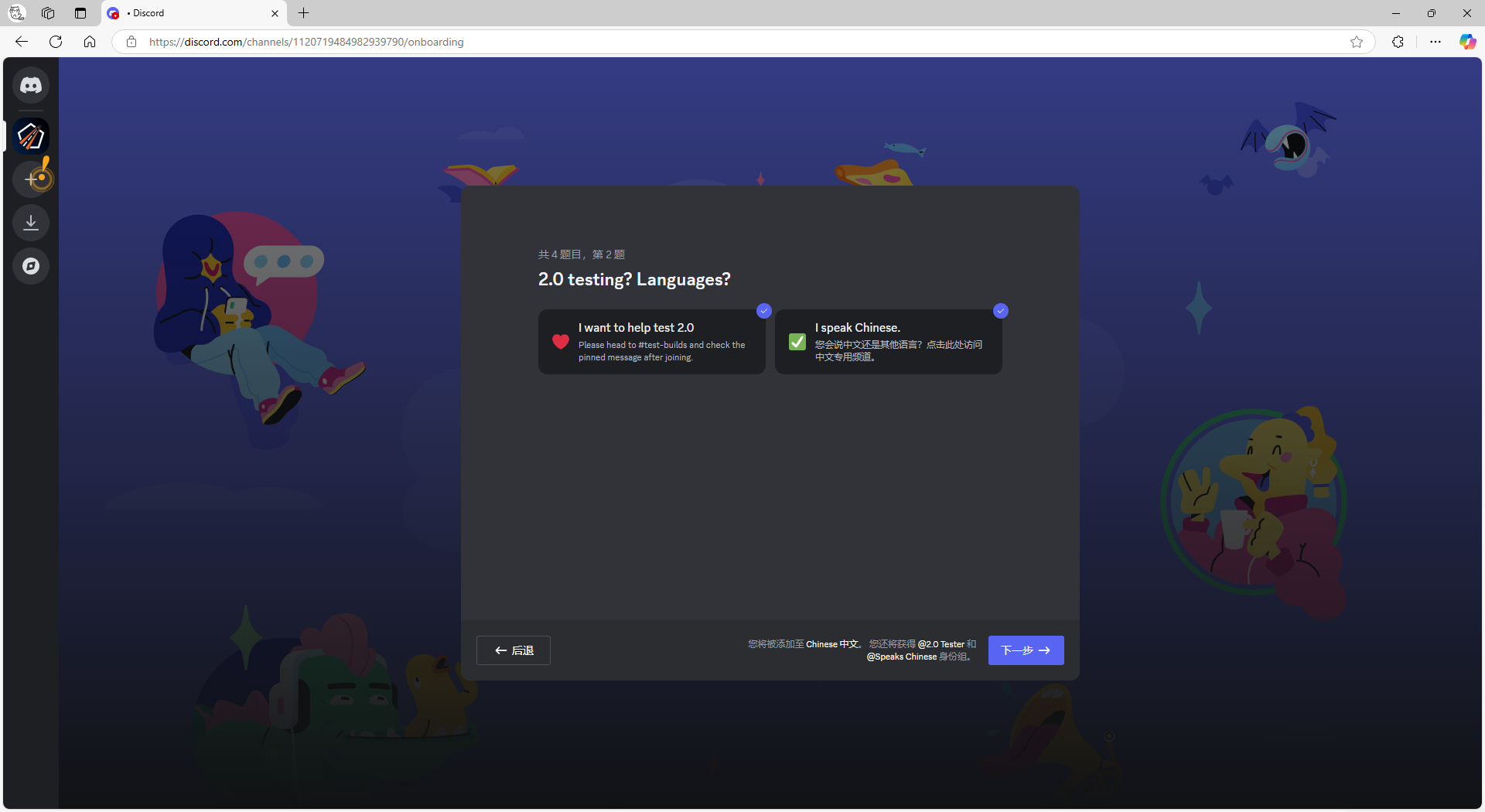1485x812 pixels.
Task: Select the current server icon in sidebar
Action: click(x=31, y=136)
